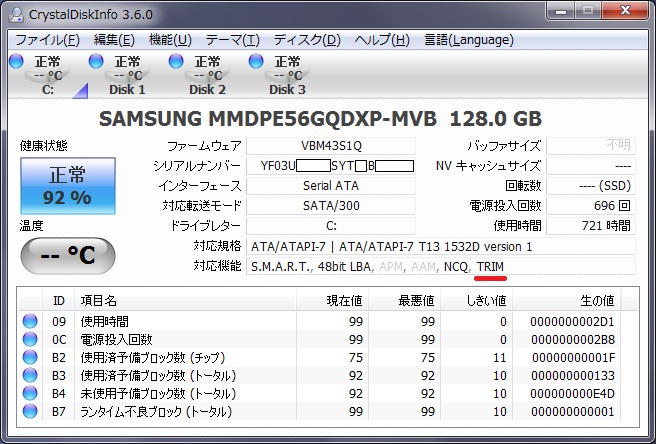656x444 pixels.
Task: Select the 使用済予備ブロック数 (トータル) row name
Action: pyautogui.click(x=158, y=375)
